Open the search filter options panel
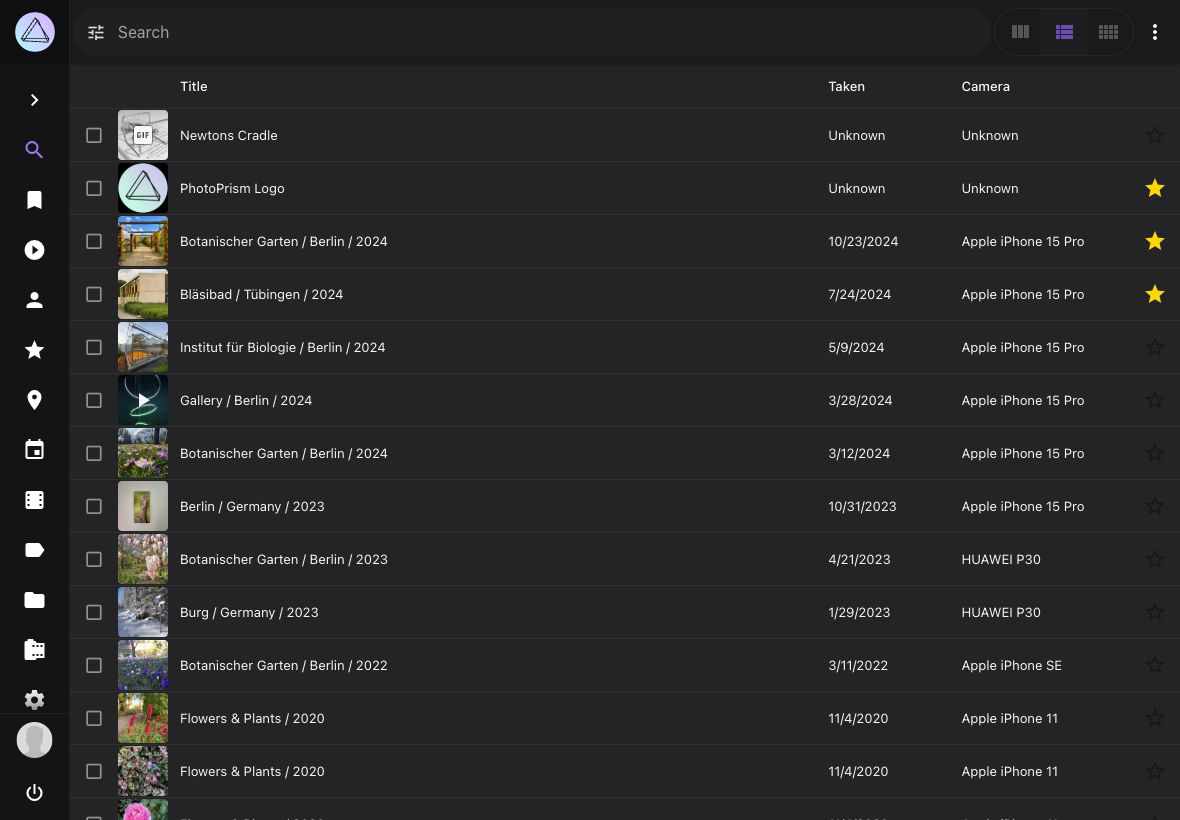Screen dimensions: 1180x820 (x=96, y=33)
